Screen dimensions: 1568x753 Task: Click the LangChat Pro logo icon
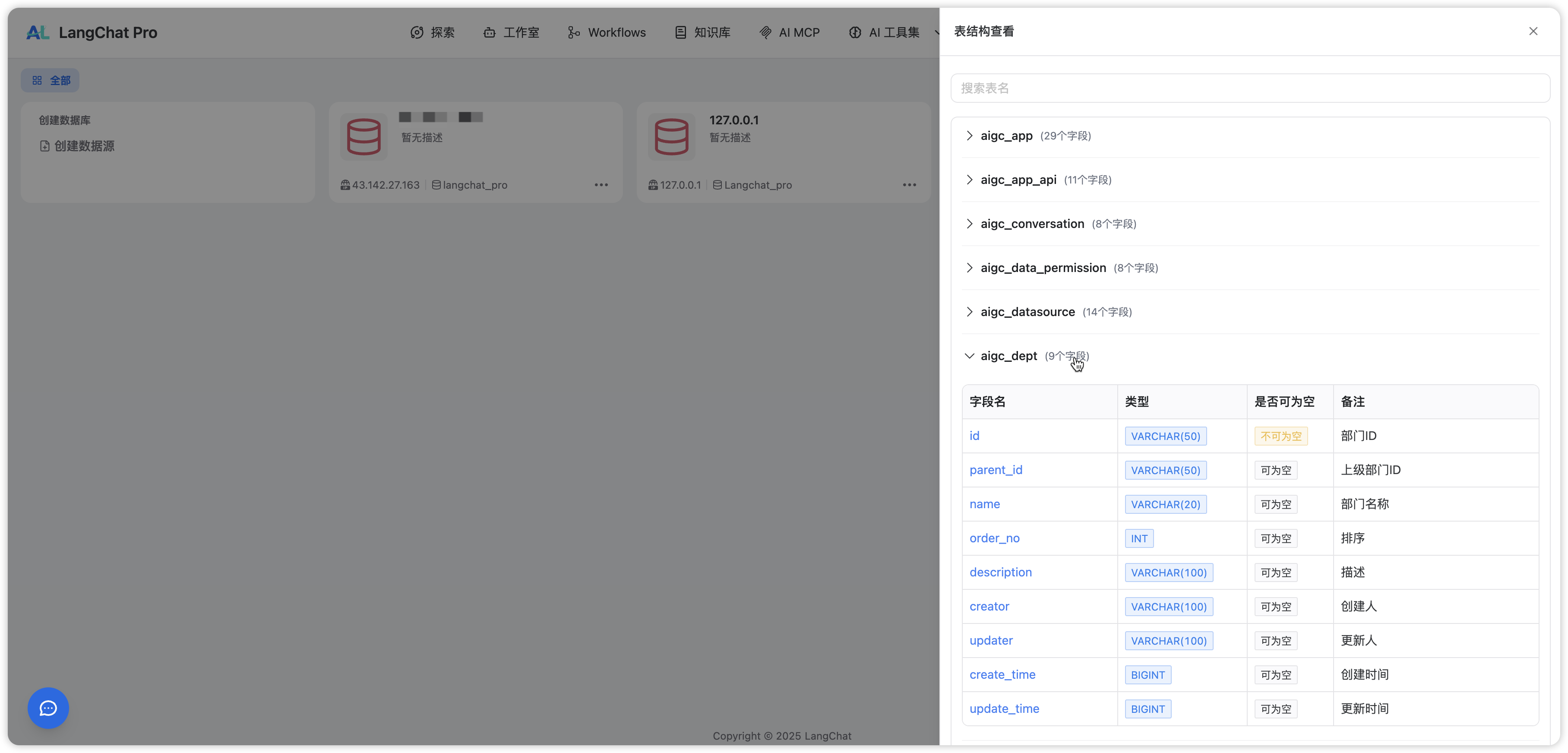point(38,32)
